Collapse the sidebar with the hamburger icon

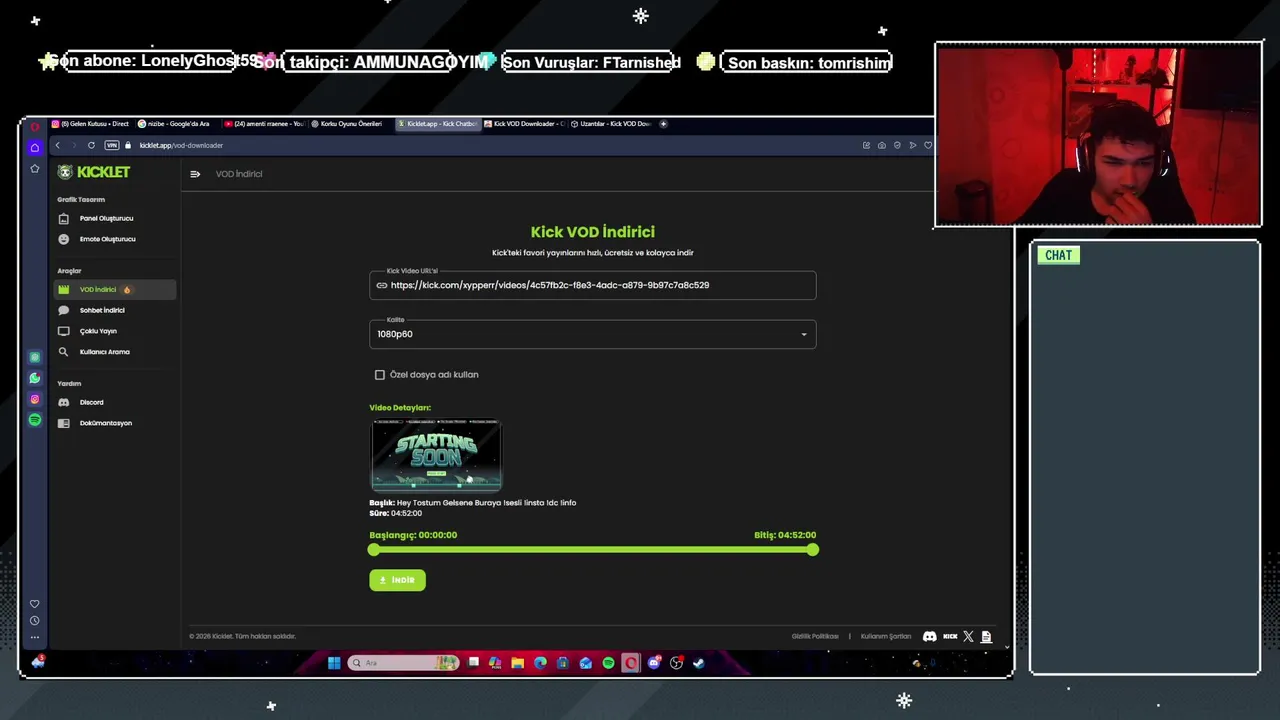point(195,174)
